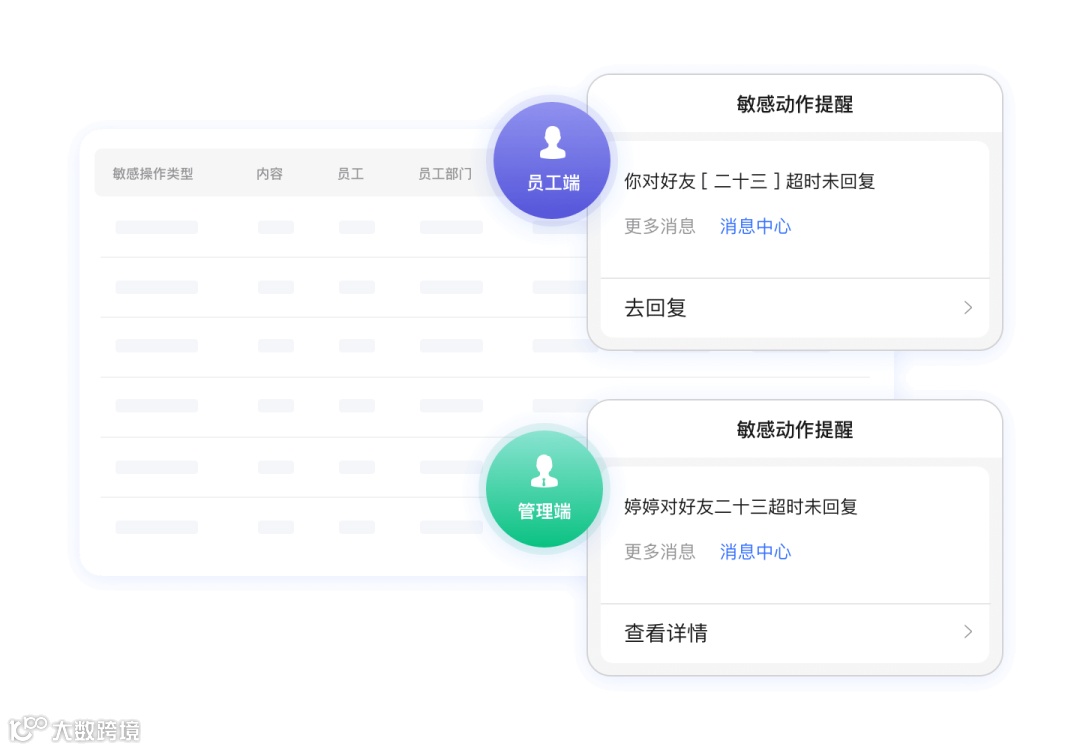Click 敏感动作提醒 title on the employee card
Viewport: 1080px width, 750px height.
[x=795, y=104]
